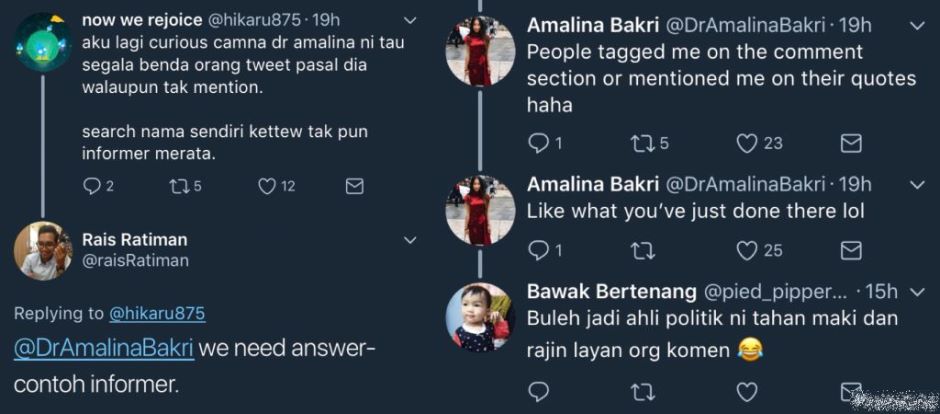Open the Amalina Bakri profile name
Viewport: 940px width, 414px height.
[592, 24]
